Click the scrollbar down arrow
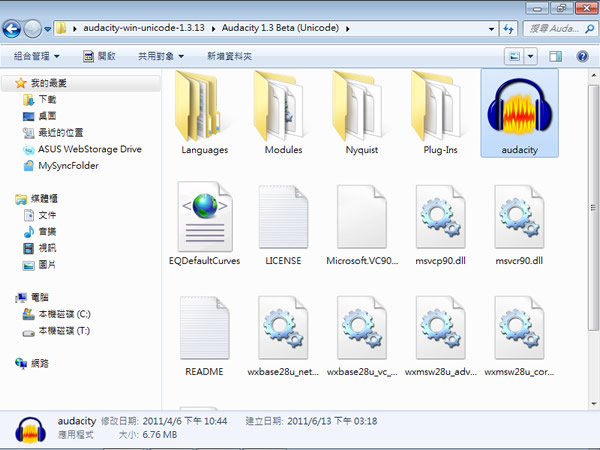Image resolution: width=600 pixels, height=450 pixels. click(x=593, y=403)
